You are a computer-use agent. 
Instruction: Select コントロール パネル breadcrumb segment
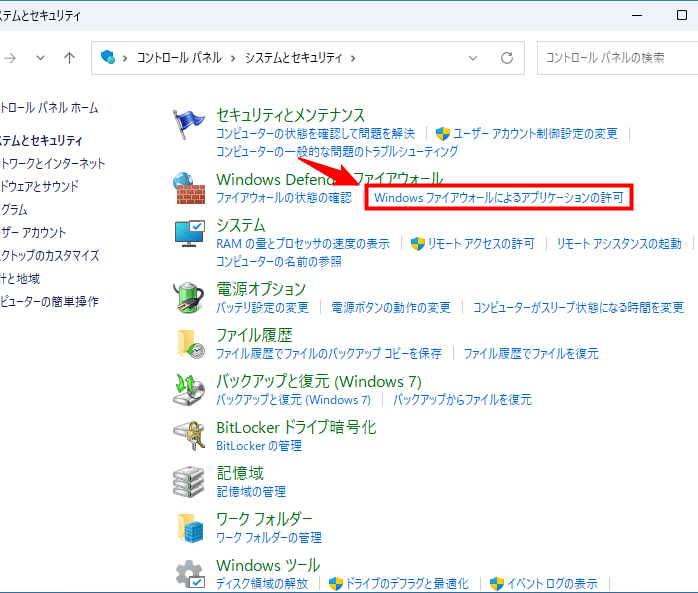179,58
